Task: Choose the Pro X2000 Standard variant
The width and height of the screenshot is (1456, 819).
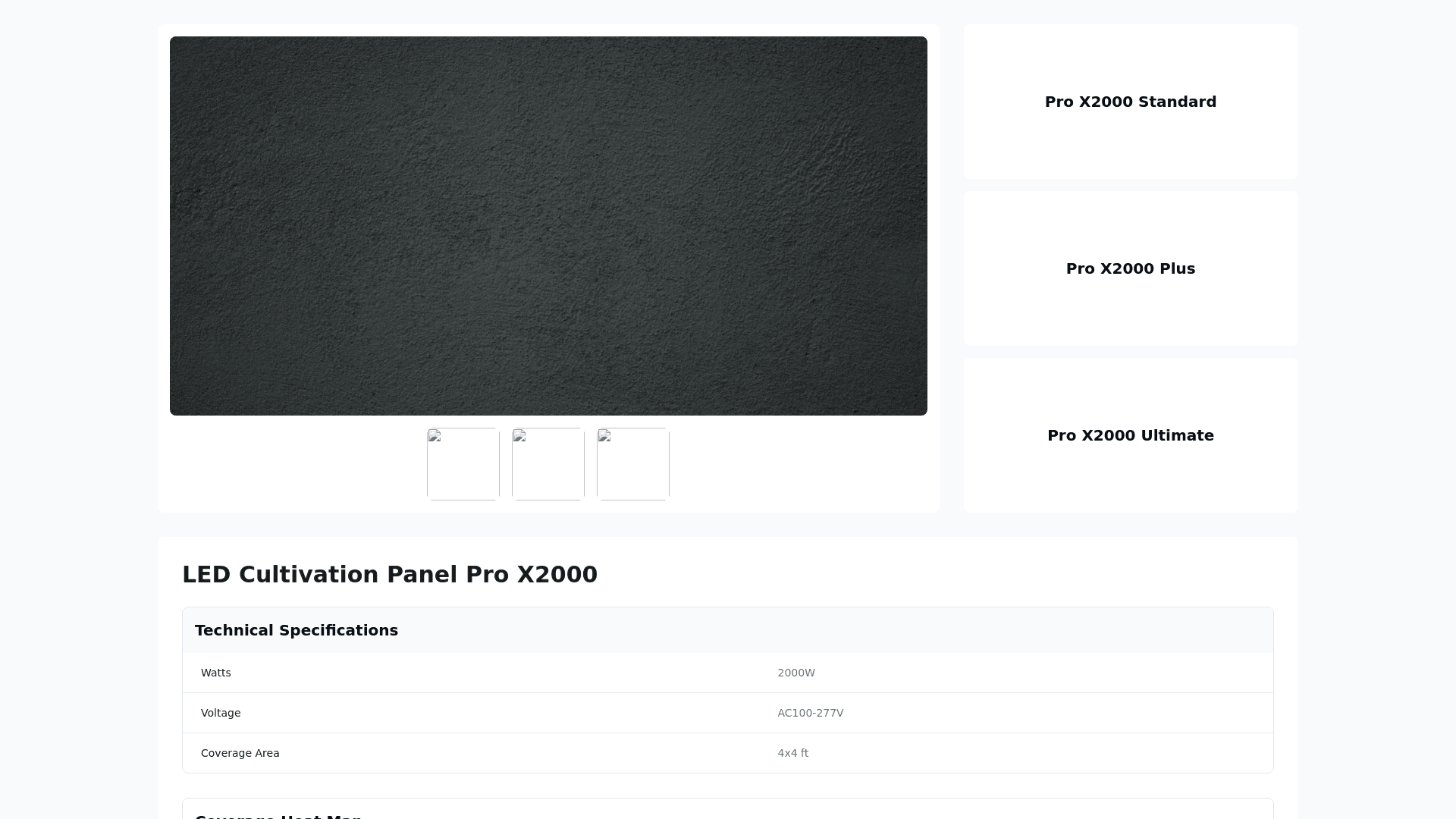Action: [x=1130, y=102]
